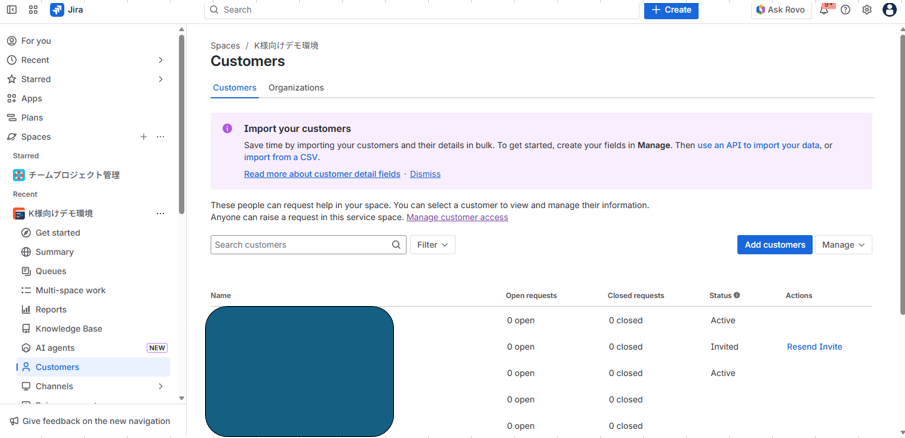905x438 pixels.
Task: Click the Invited status text
Action: pyautogui.click(x=724, y=347)
